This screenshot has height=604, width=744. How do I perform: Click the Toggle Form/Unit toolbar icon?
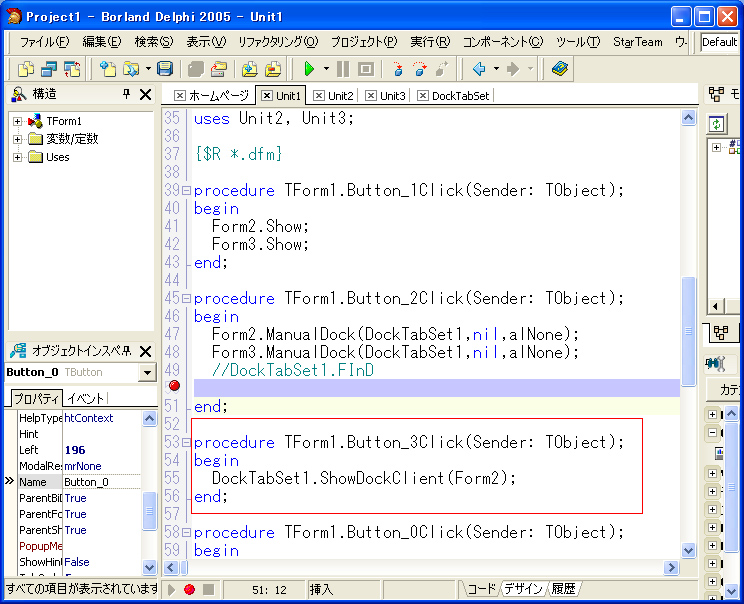pos(72,69)
